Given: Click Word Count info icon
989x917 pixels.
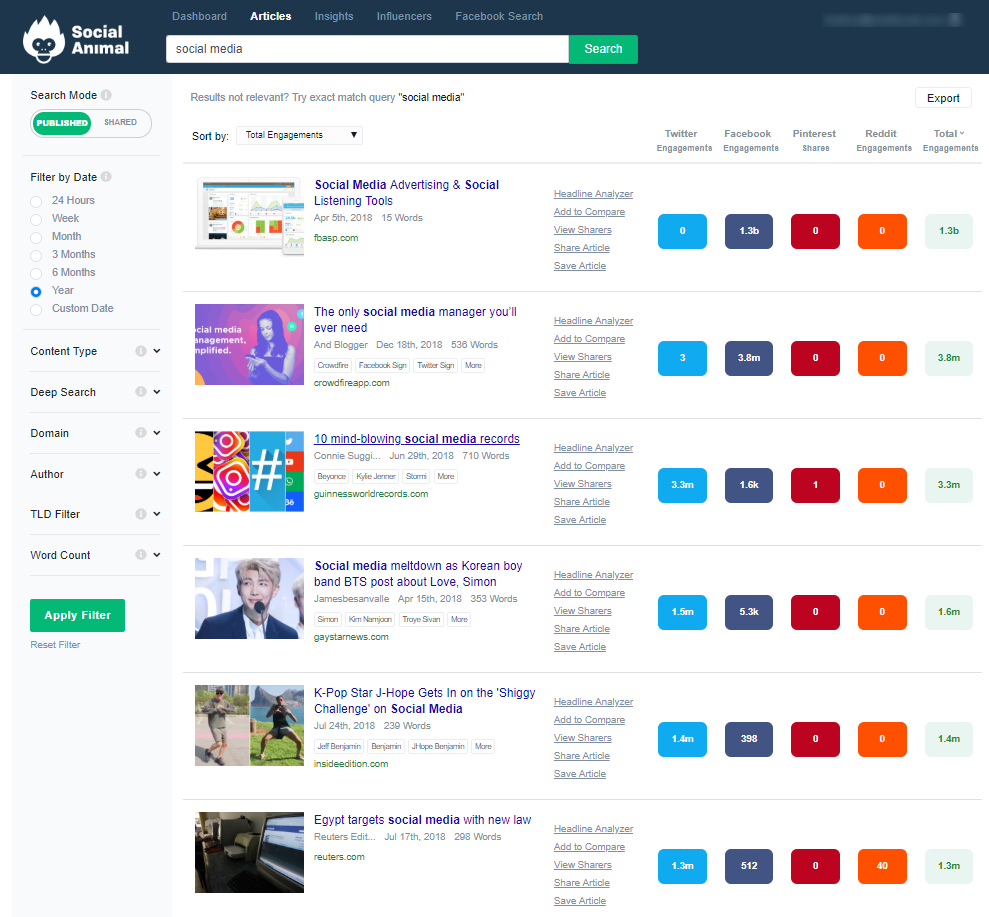Looking at the screenshot, I should [141, 554].
